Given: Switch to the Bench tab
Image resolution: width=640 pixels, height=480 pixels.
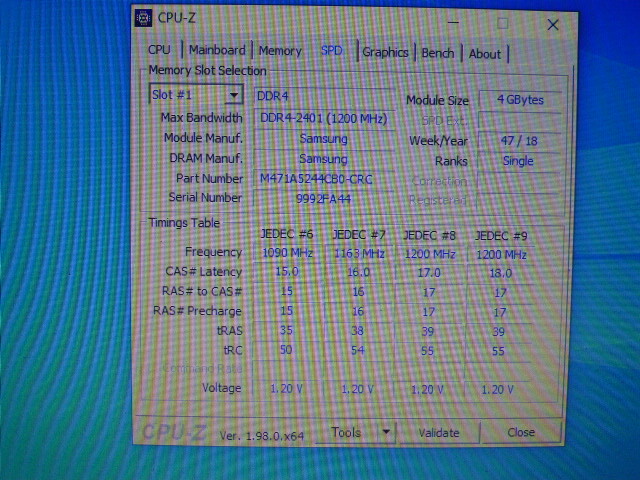Looking at the screenshot, I should pyautogui.click(x=438, y=53).
